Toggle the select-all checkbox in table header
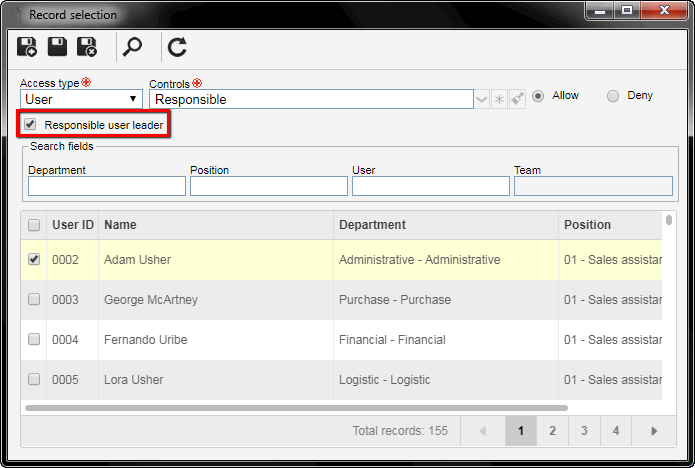The height and width of the screenshot is (468, 695). [34, 225]
